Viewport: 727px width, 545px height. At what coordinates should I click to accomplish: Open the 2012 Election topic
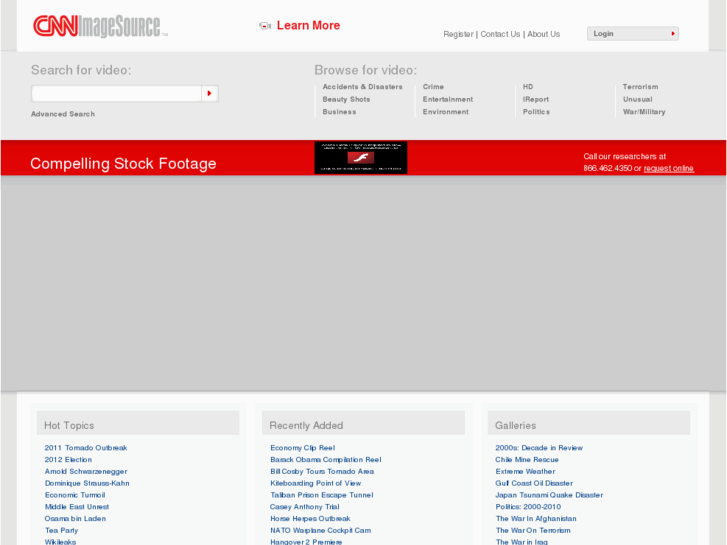68,460
